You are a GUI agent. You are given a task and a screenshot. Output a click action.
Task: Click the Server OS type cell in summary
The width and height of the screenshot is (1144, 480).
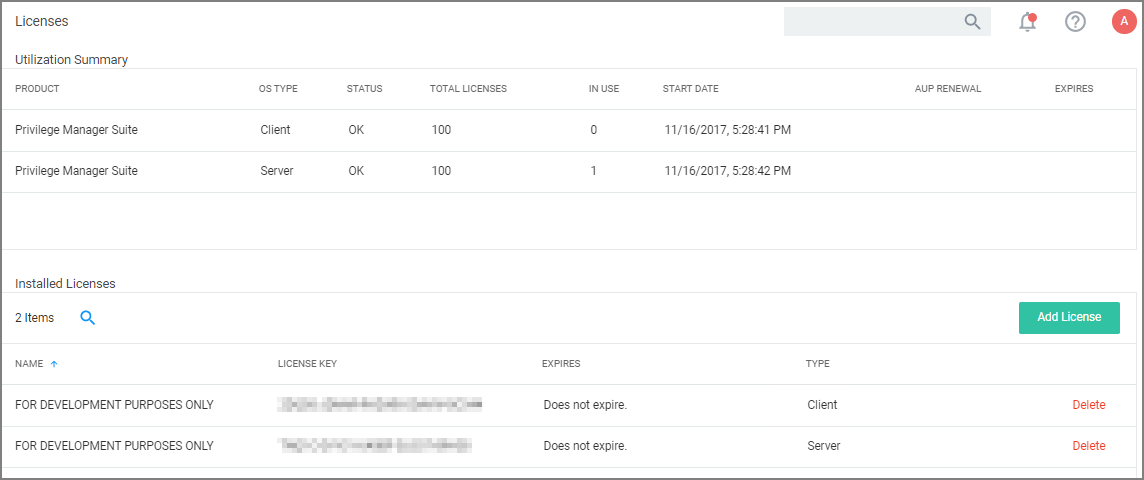[277, 171]
